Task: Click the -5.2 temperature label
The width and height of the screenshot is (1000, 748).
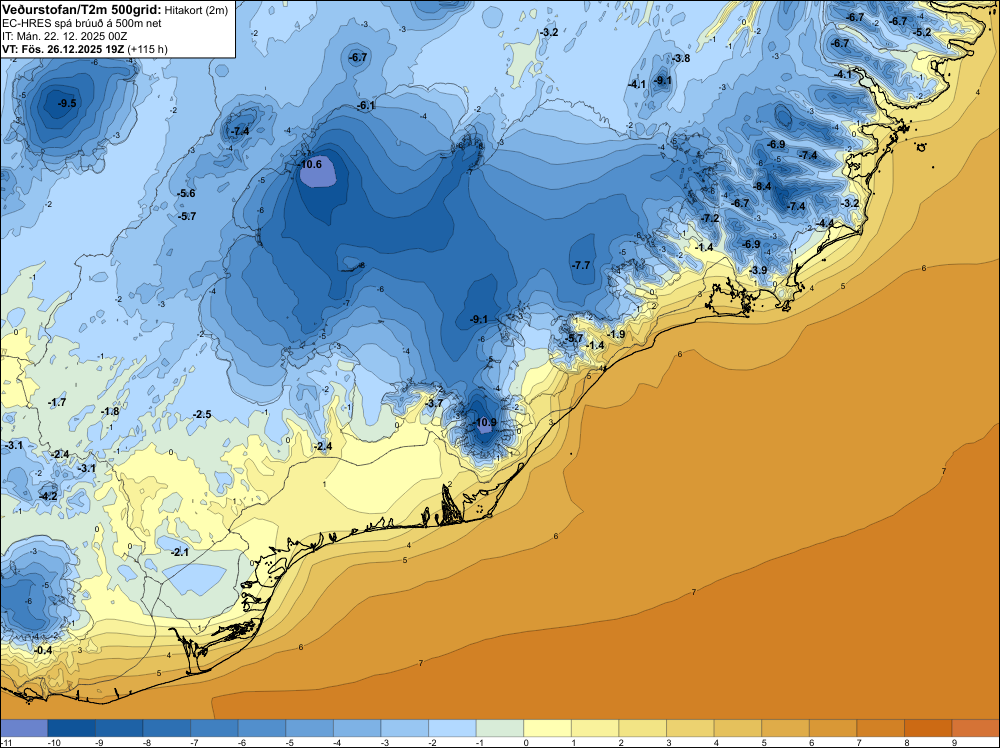Action: pos(922,33)
